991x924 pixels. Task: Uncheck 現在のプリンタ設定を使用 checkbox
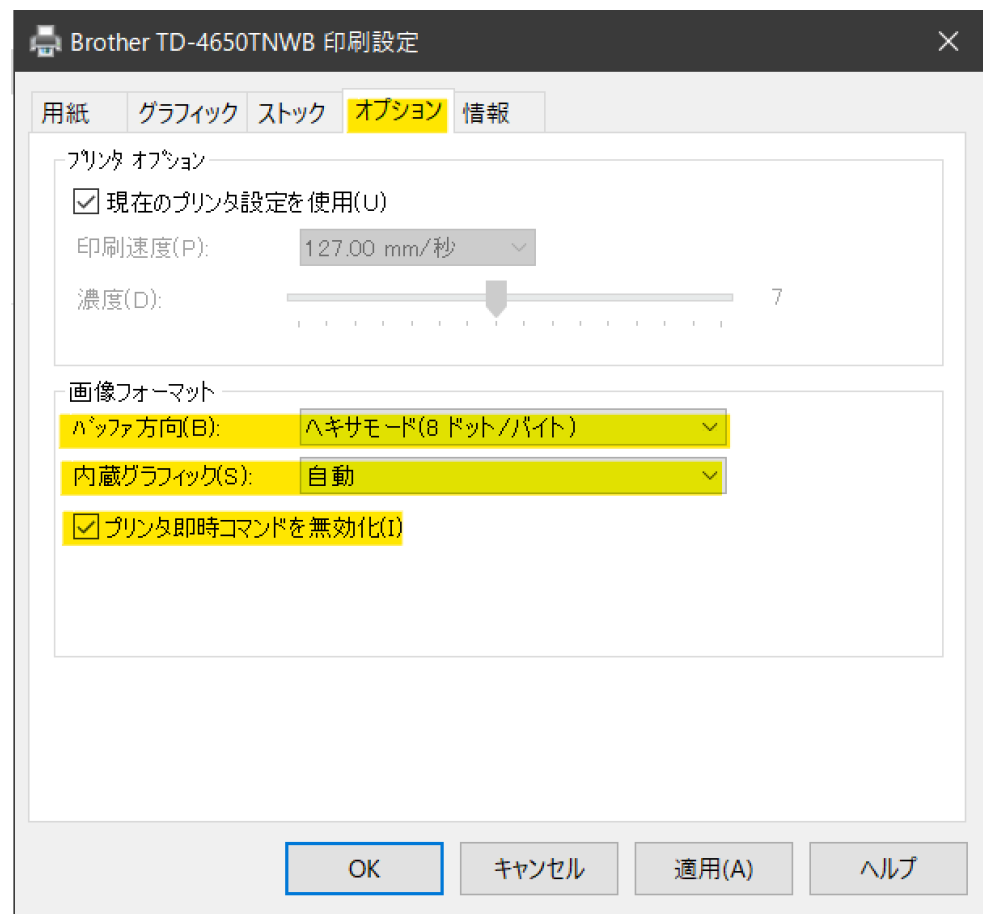tap(84, 202)
